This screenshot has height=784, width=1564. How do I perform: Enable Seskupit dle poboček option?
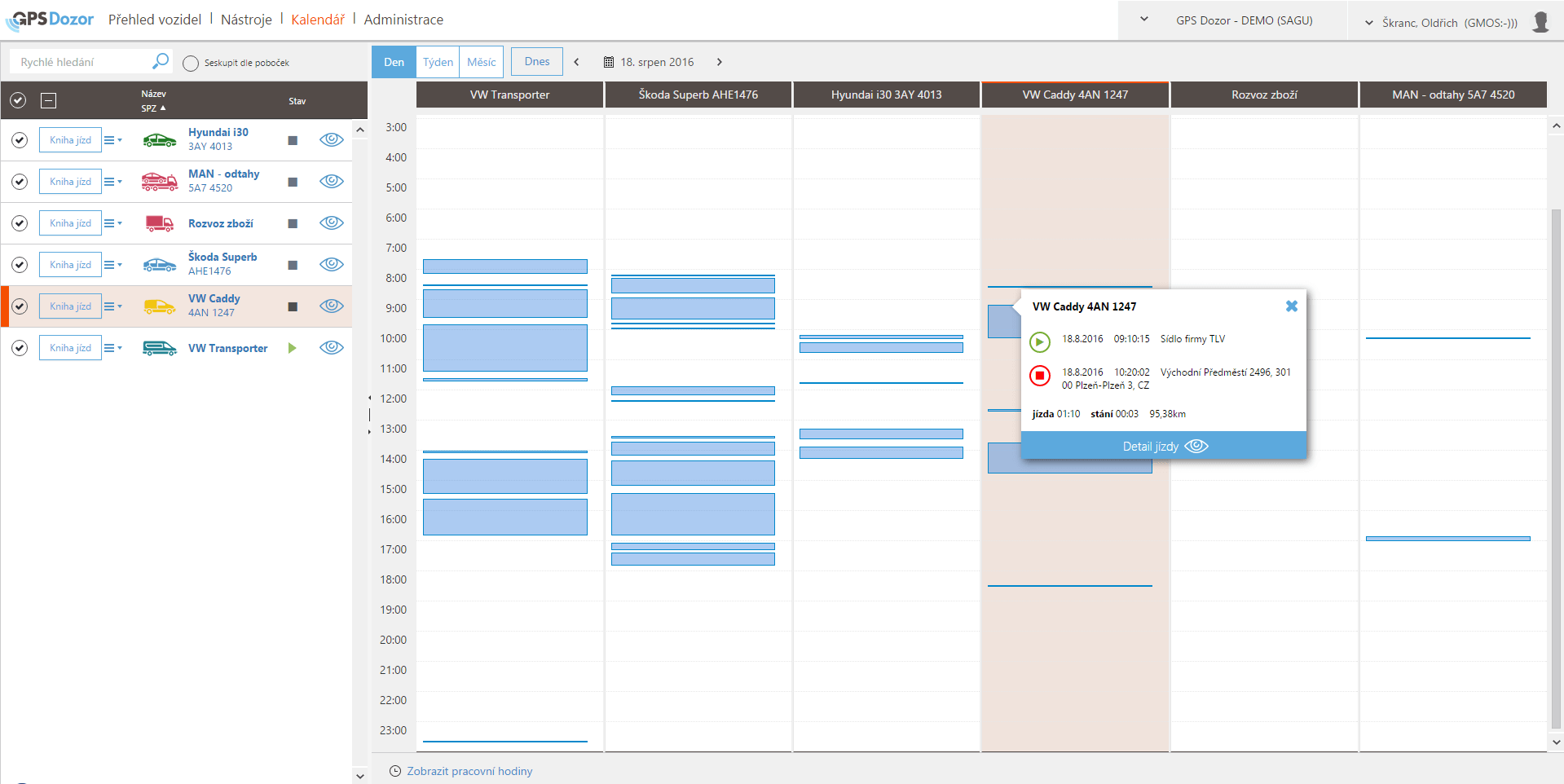point(191,64)
